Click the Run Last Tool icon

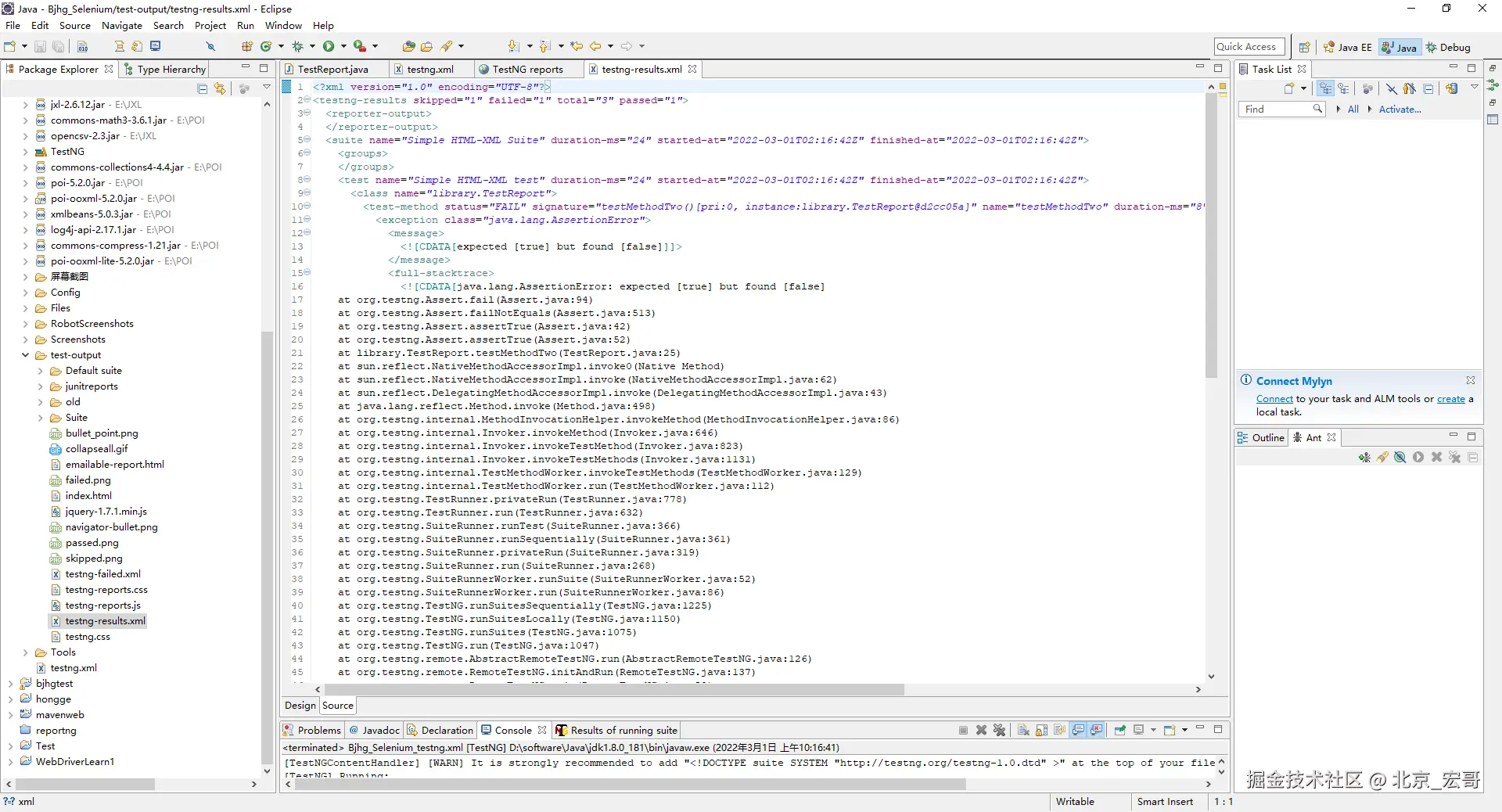pyautogui.click(x=360, y=47)
